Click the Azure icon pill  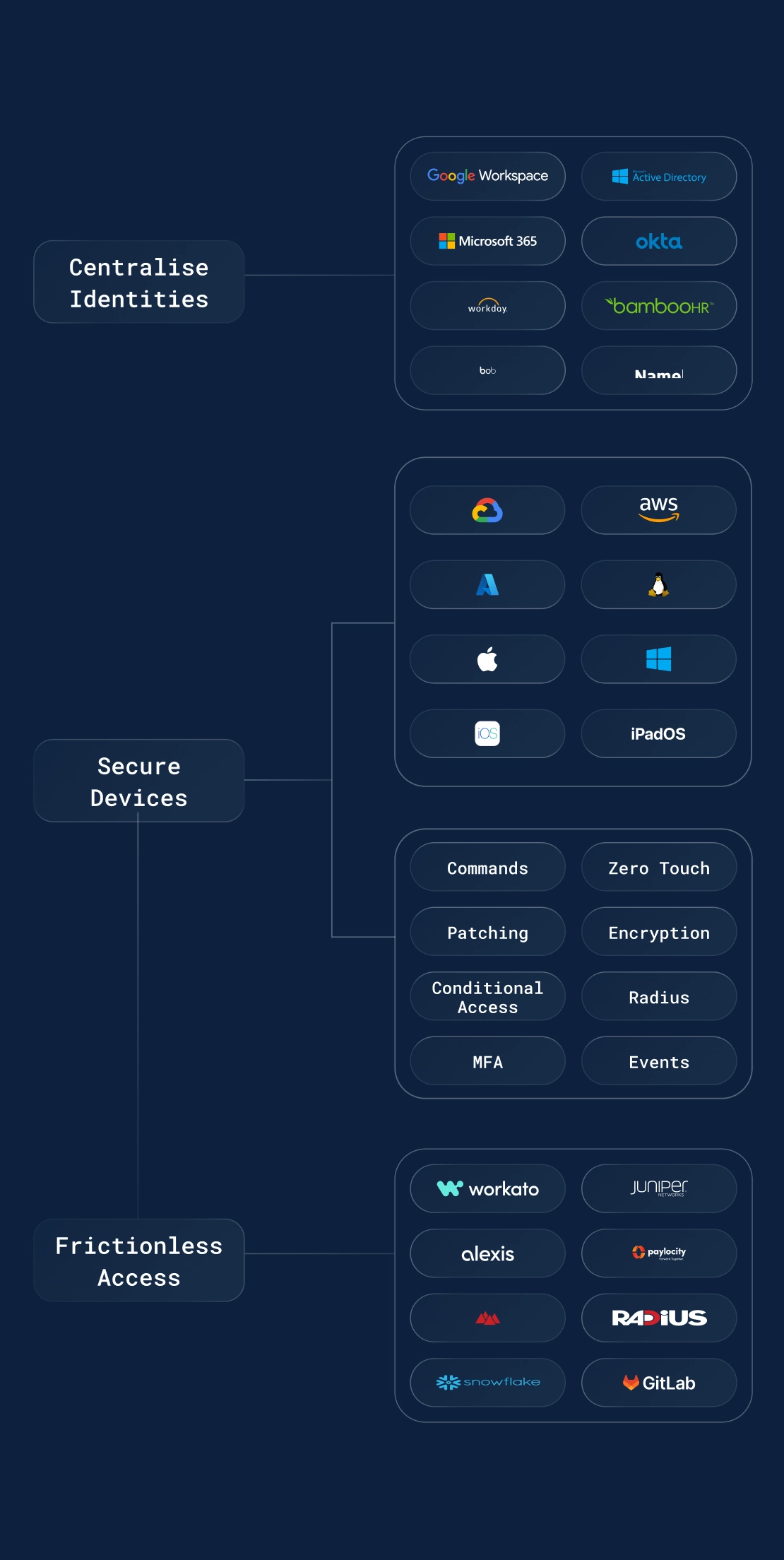pyautogui.click(x=487, y=584)
